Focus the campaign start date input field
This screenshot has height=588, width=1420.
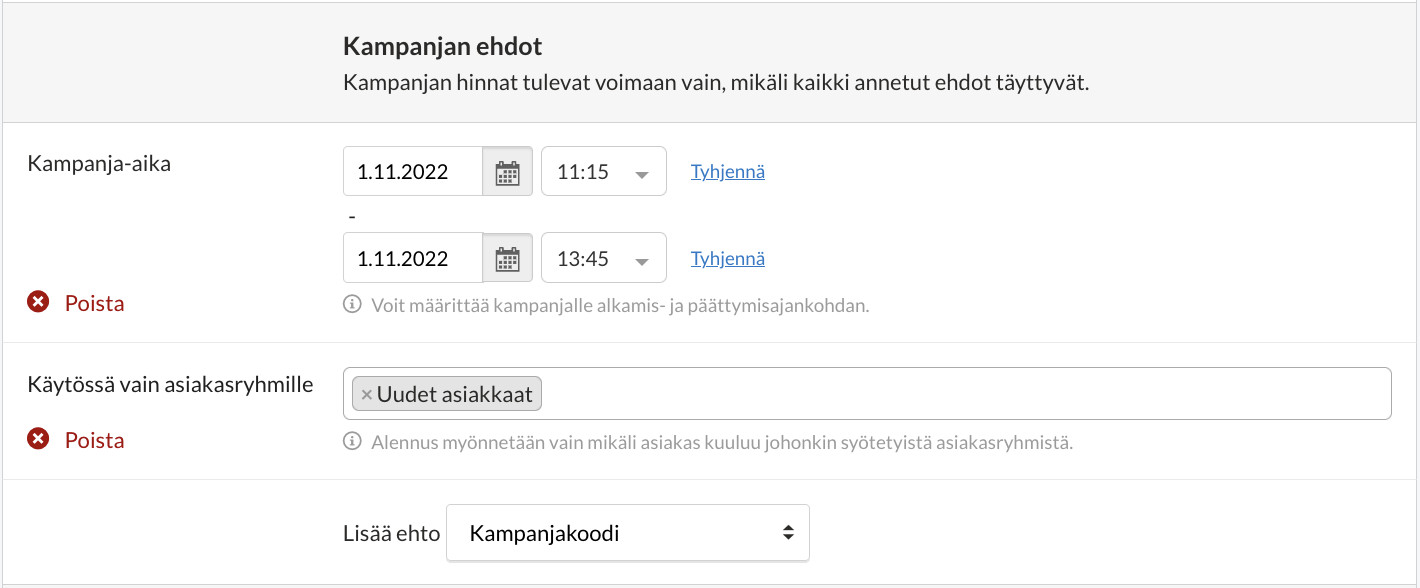(x=412, y=172)
